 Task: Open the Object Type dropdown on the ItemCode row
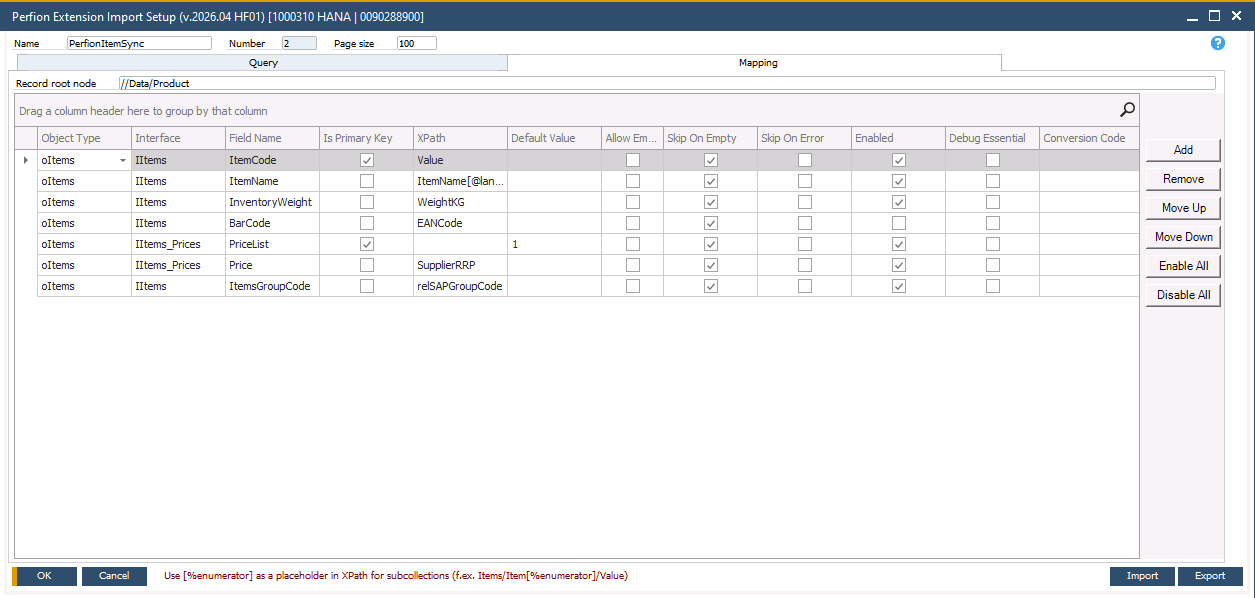(122, 160)
